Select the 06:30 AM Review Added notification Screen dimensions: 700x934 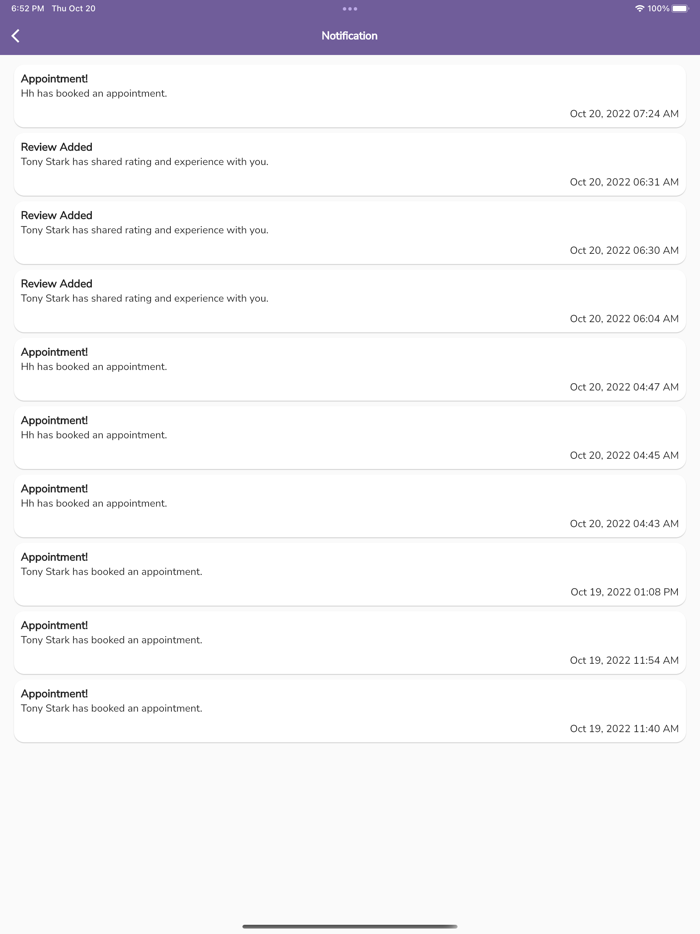coord(349,232)
